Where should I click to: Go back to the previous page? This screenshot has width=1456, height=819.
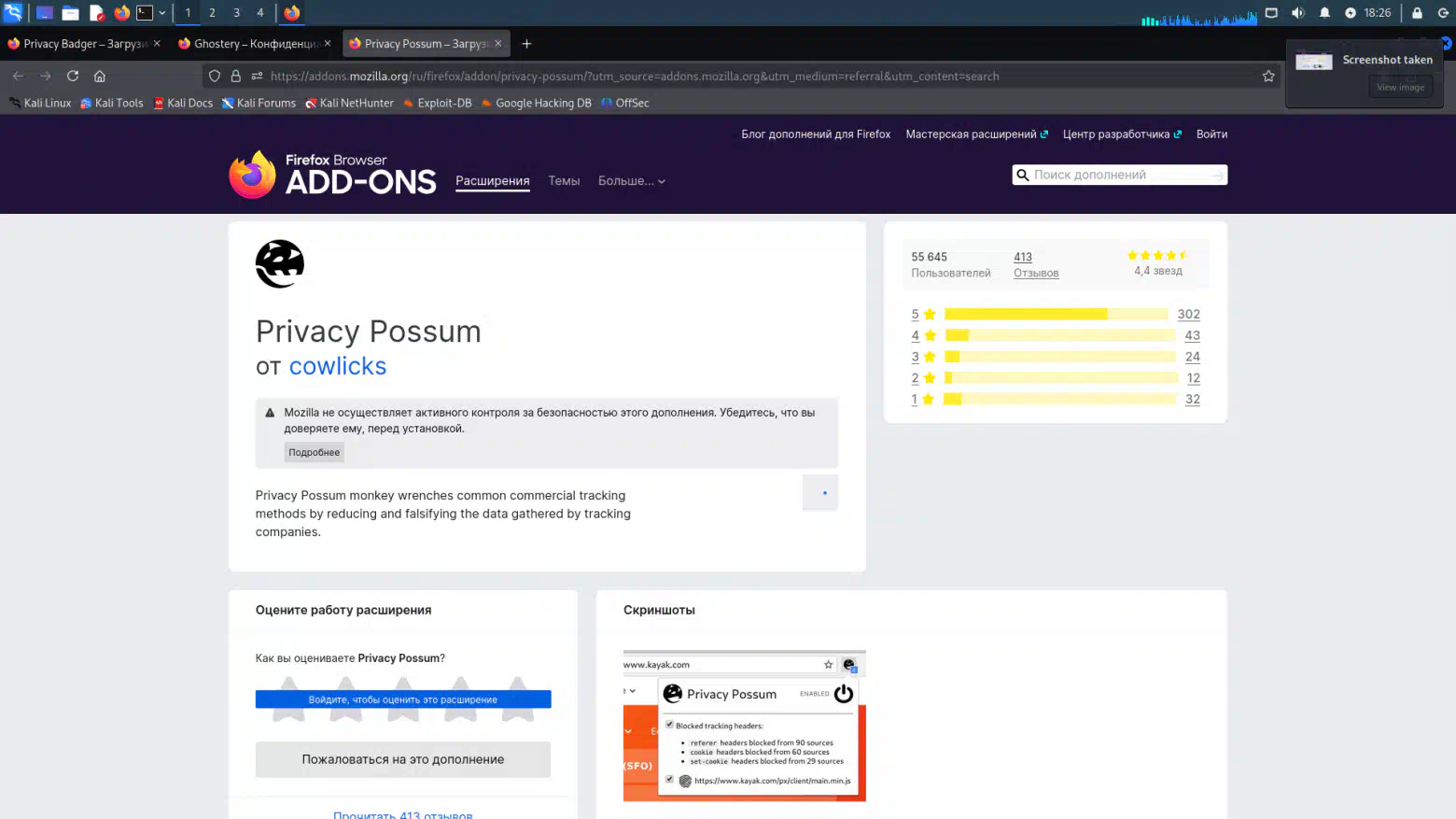coord(18,77)
